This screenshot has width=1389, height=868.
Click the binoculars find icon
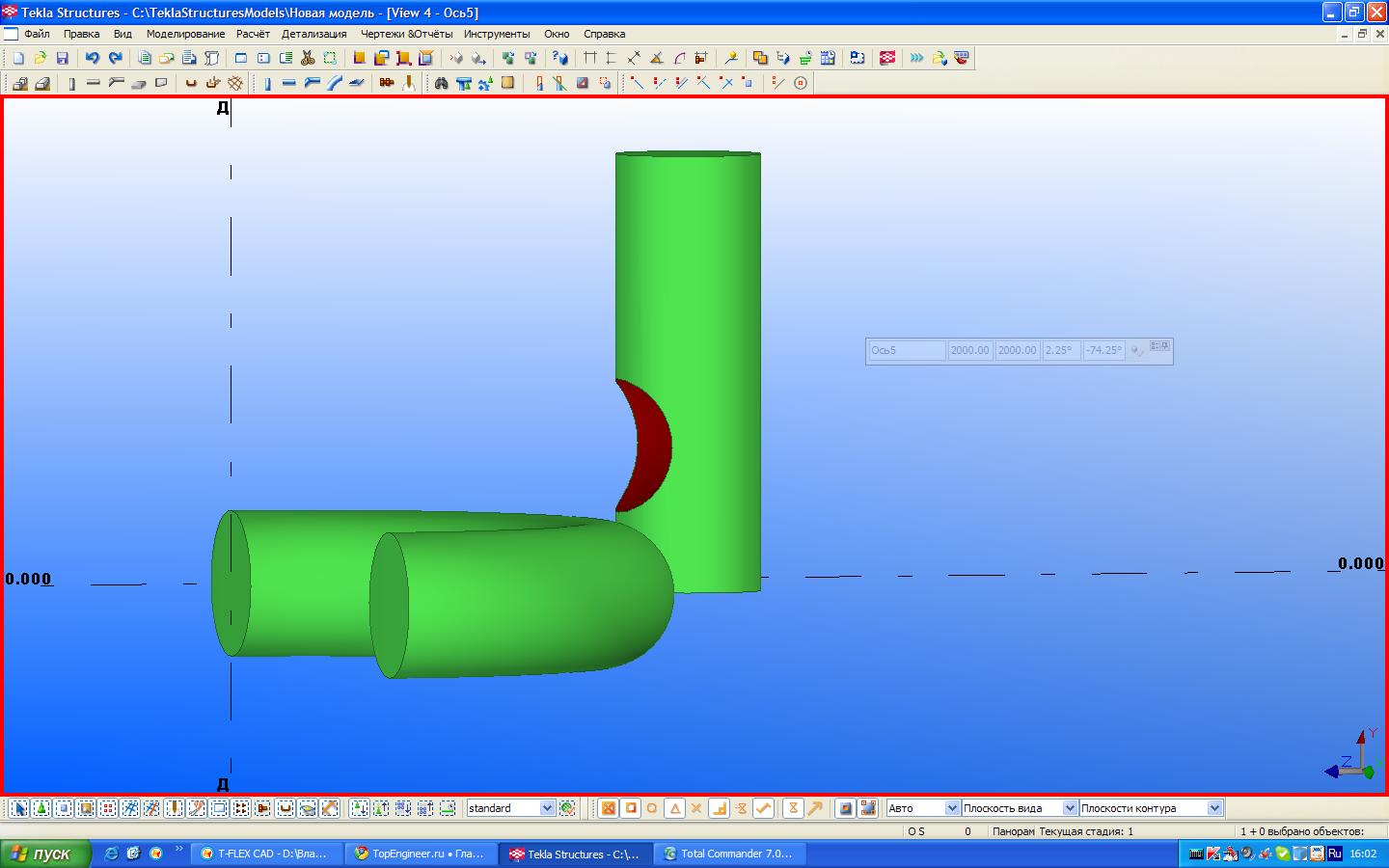coord(441,83)
